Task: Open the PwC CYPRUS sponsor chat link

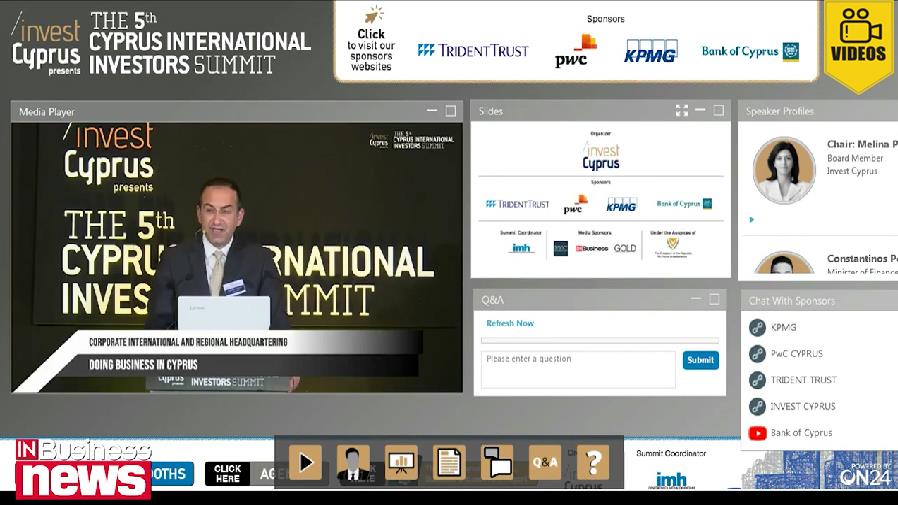Action: (796, 353)
